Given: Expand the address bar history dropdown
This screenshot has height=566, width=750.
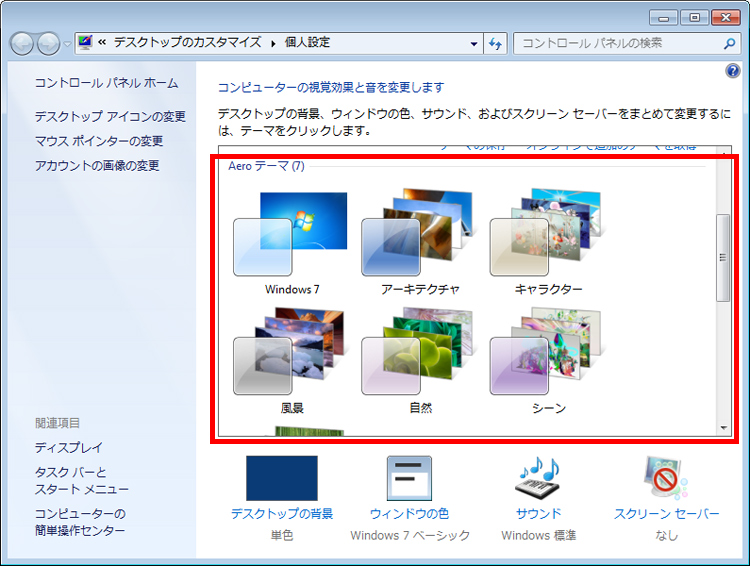Looking at the screenshot, I should tap(474, 44).
